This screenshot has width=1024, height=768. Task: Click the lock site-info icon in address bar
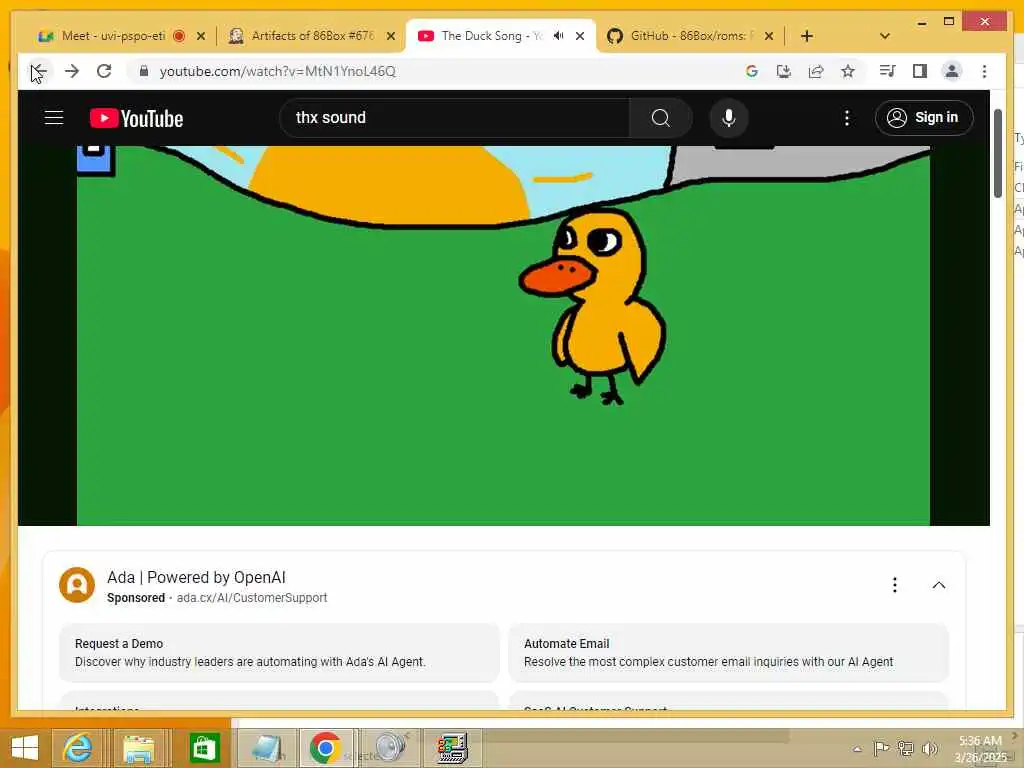[144, 71]
